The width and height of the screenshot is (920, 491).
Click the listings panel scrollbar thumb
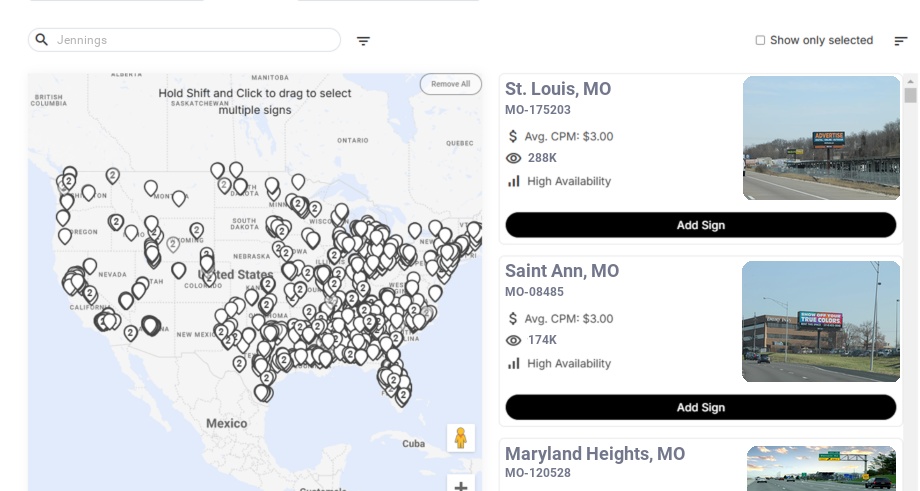(x=910, y=95)
